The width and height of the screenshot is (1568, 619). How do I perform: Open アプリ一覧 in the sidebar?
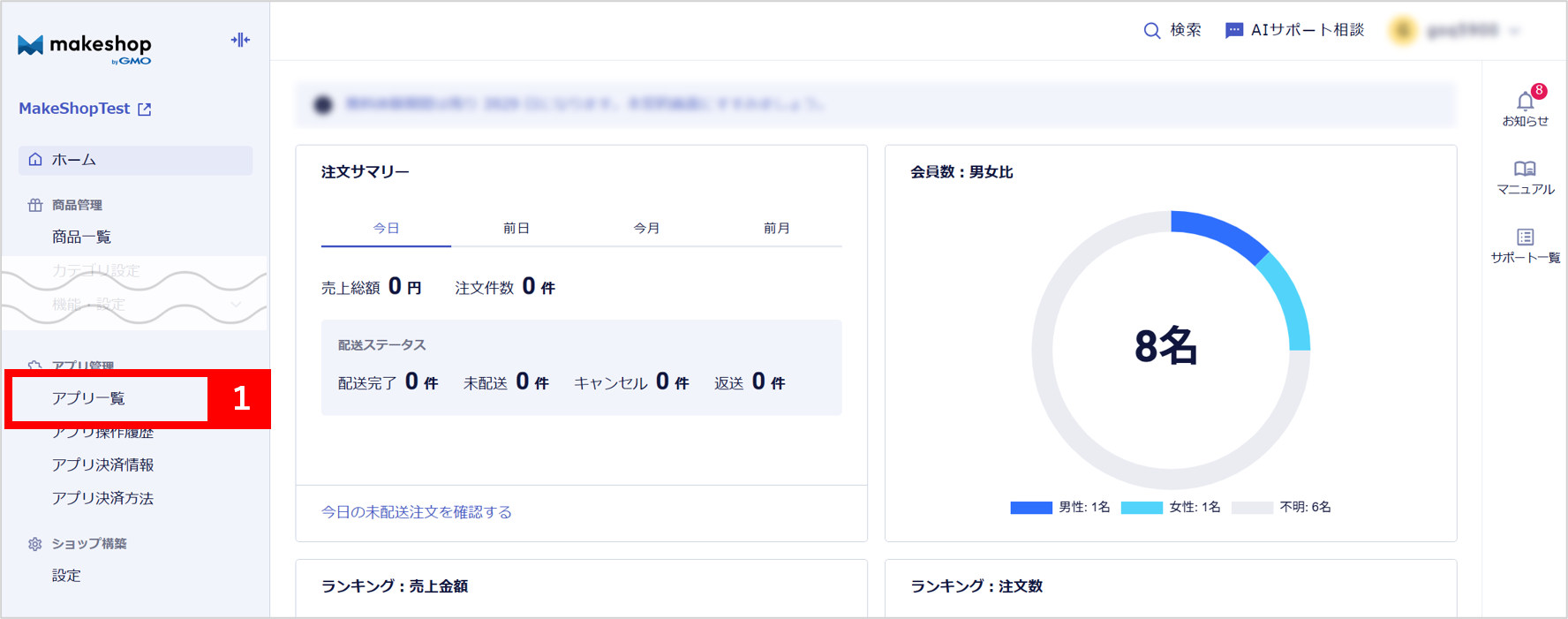[x=88, y=398]
